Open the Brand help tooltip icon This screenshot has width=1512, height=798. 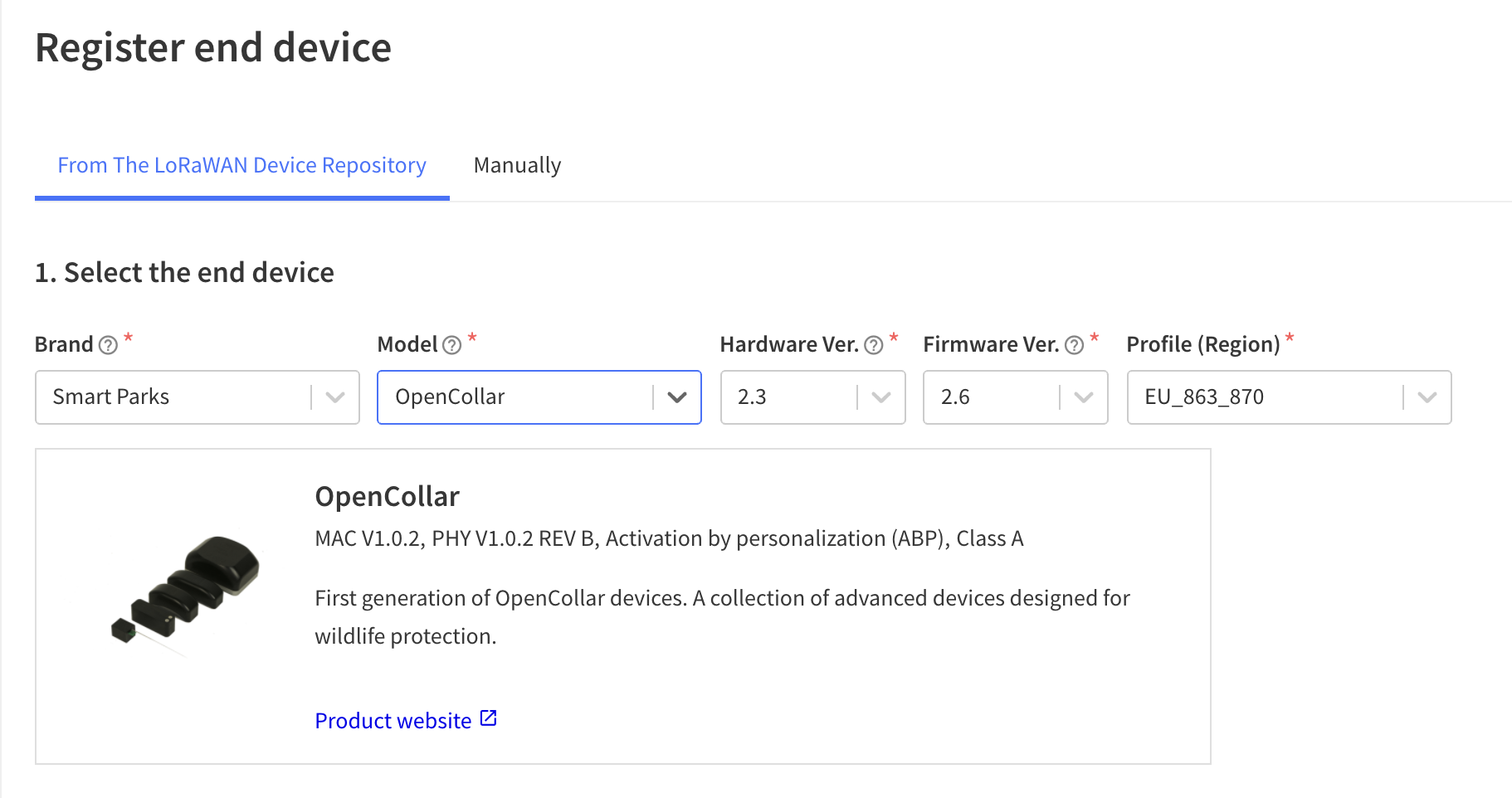[109, 344]
